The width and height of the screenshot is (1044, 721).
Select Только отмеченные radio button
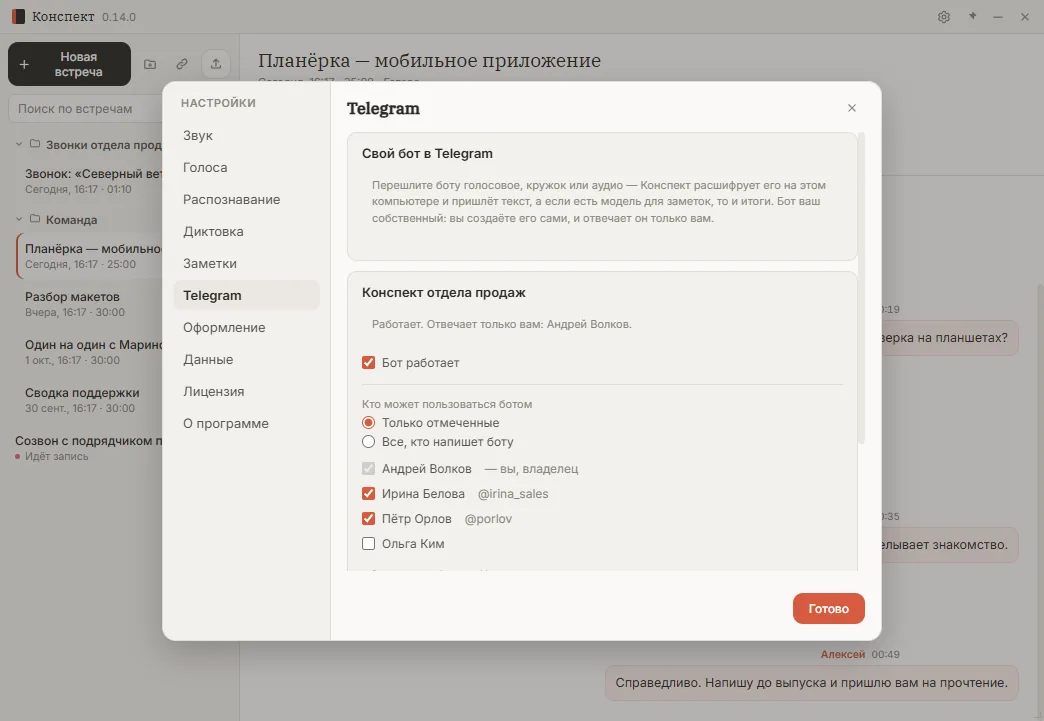(368, 422)
